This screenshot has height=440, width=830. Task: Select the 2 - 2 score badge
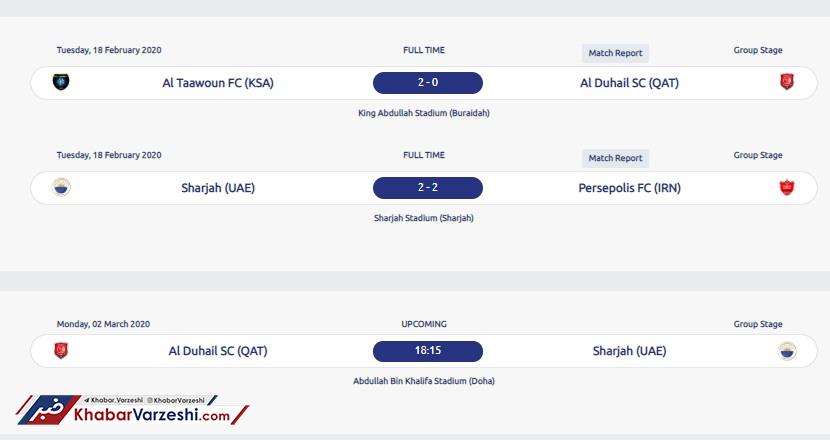pos(428,187)
